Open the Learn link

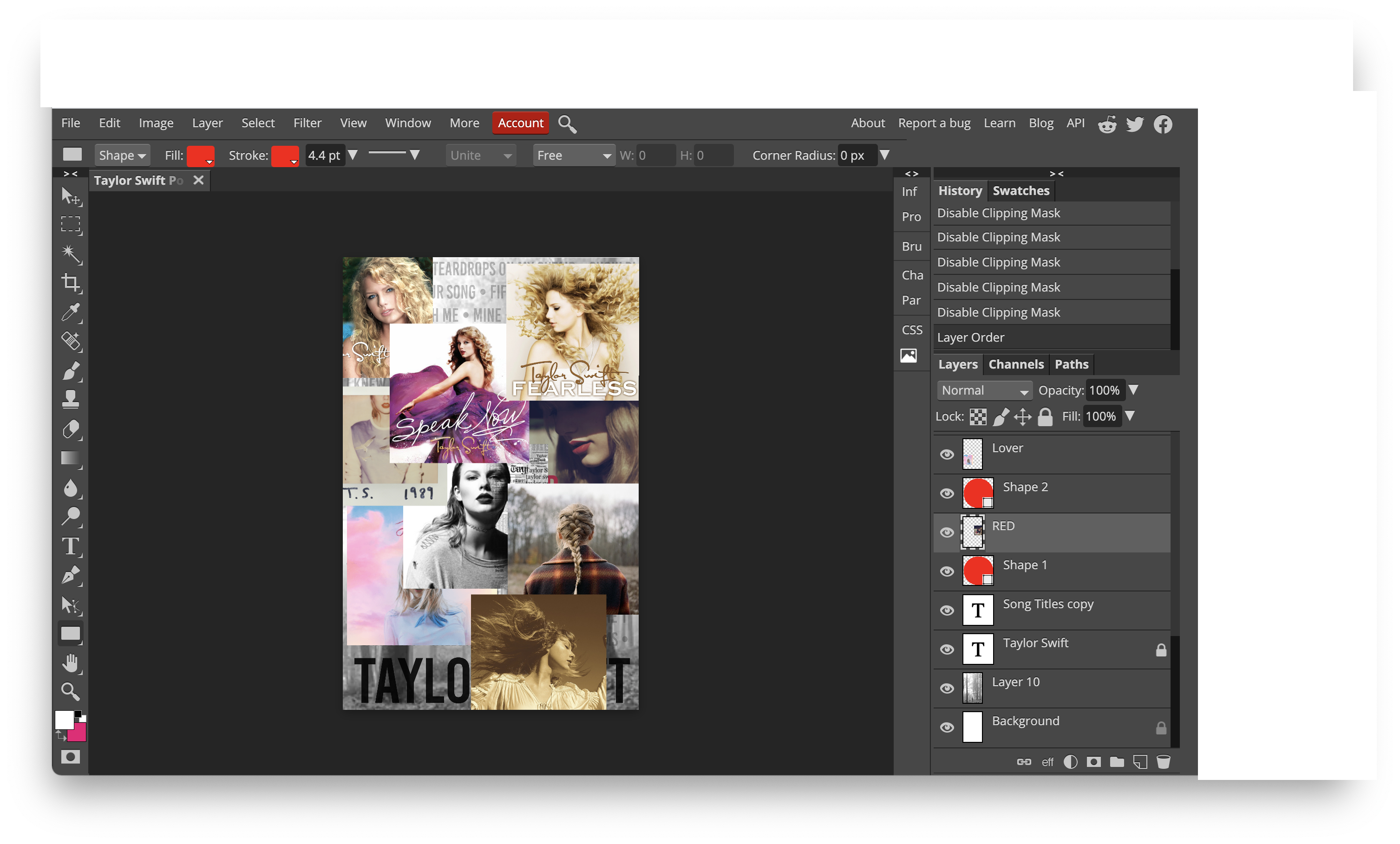pyautogui.click(x=1000, y=123)
